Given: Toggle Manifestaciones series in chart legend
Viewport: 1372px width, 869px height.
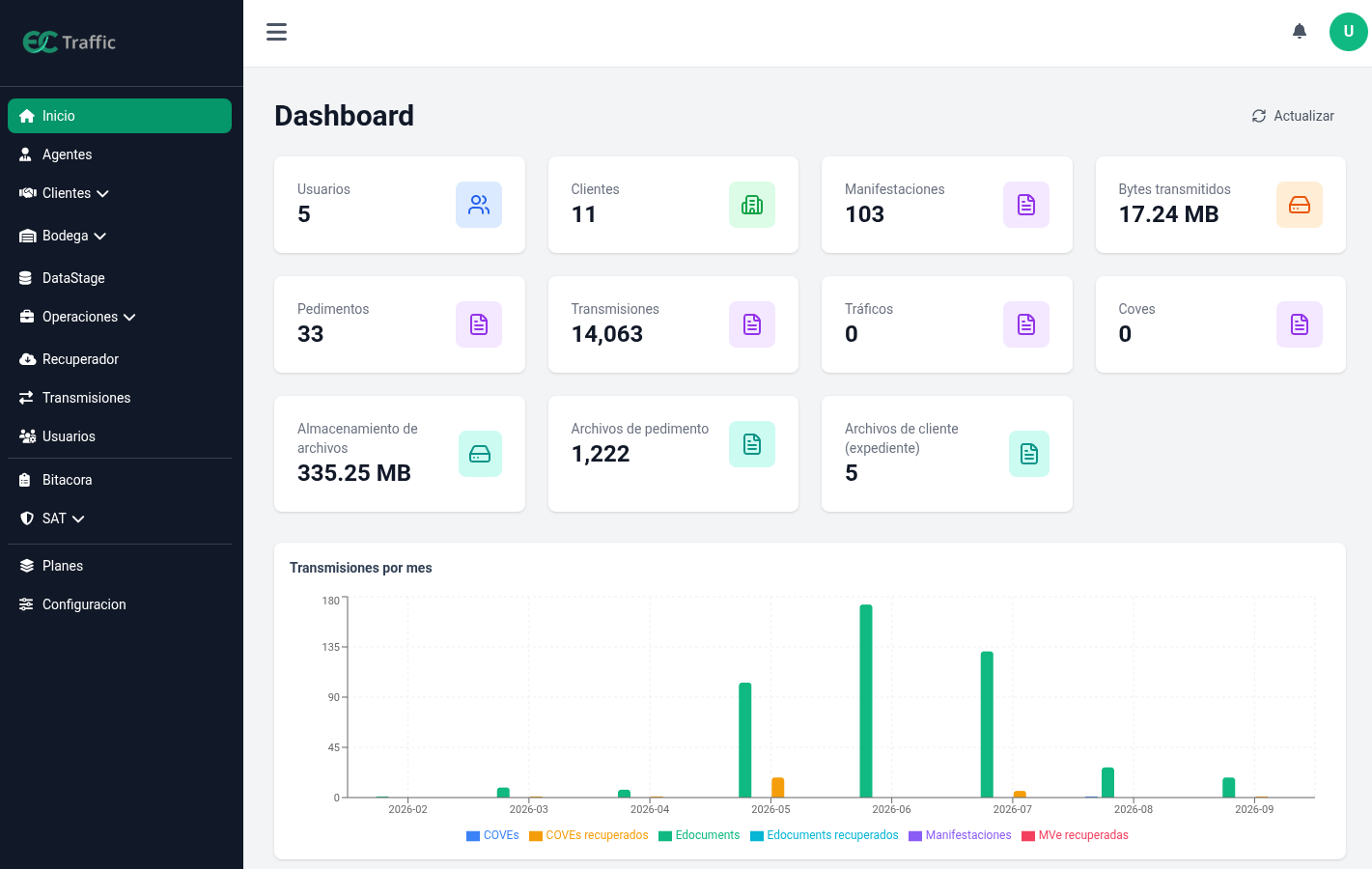Looking at the screenshot, I should [960, 835].
